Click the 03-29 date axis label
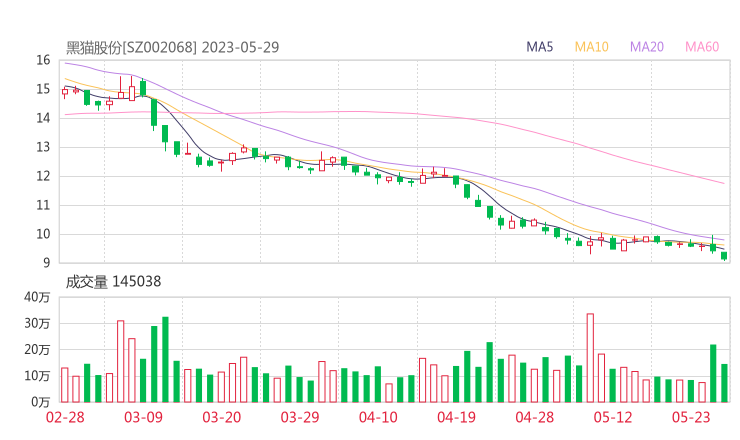This screenshot has width=740, height=440. click(300, 417)
